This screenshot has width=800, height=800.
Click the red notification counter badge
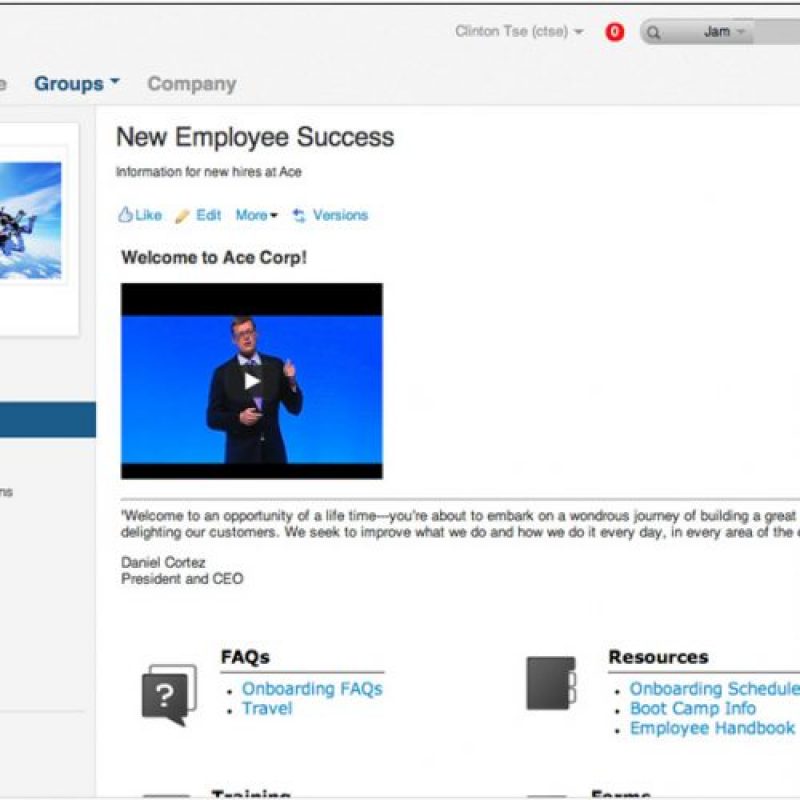point(614,32)
